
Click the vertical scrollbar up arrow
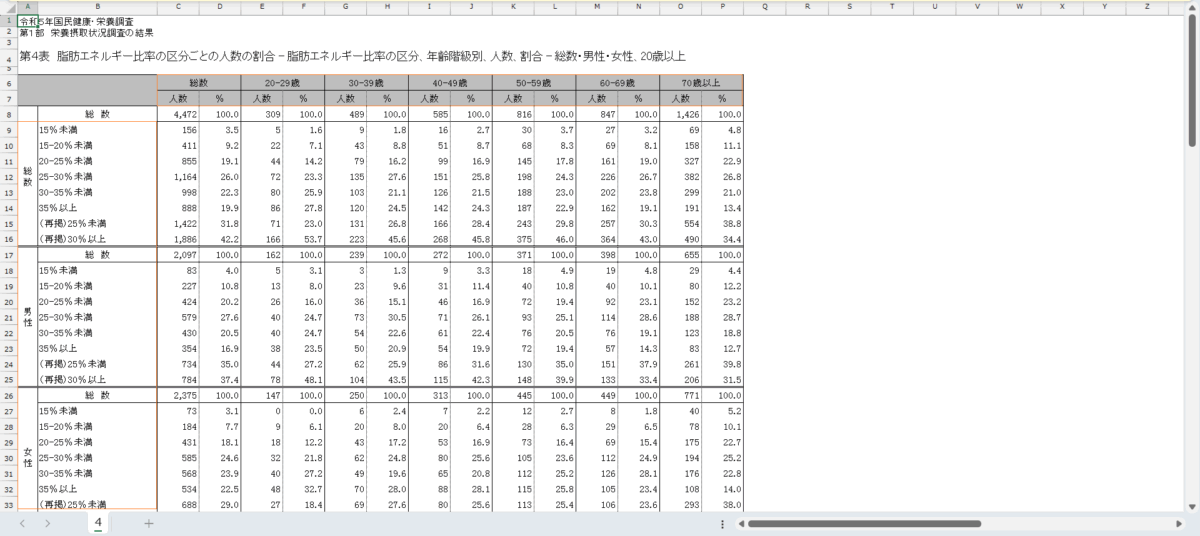[1192, 6]
